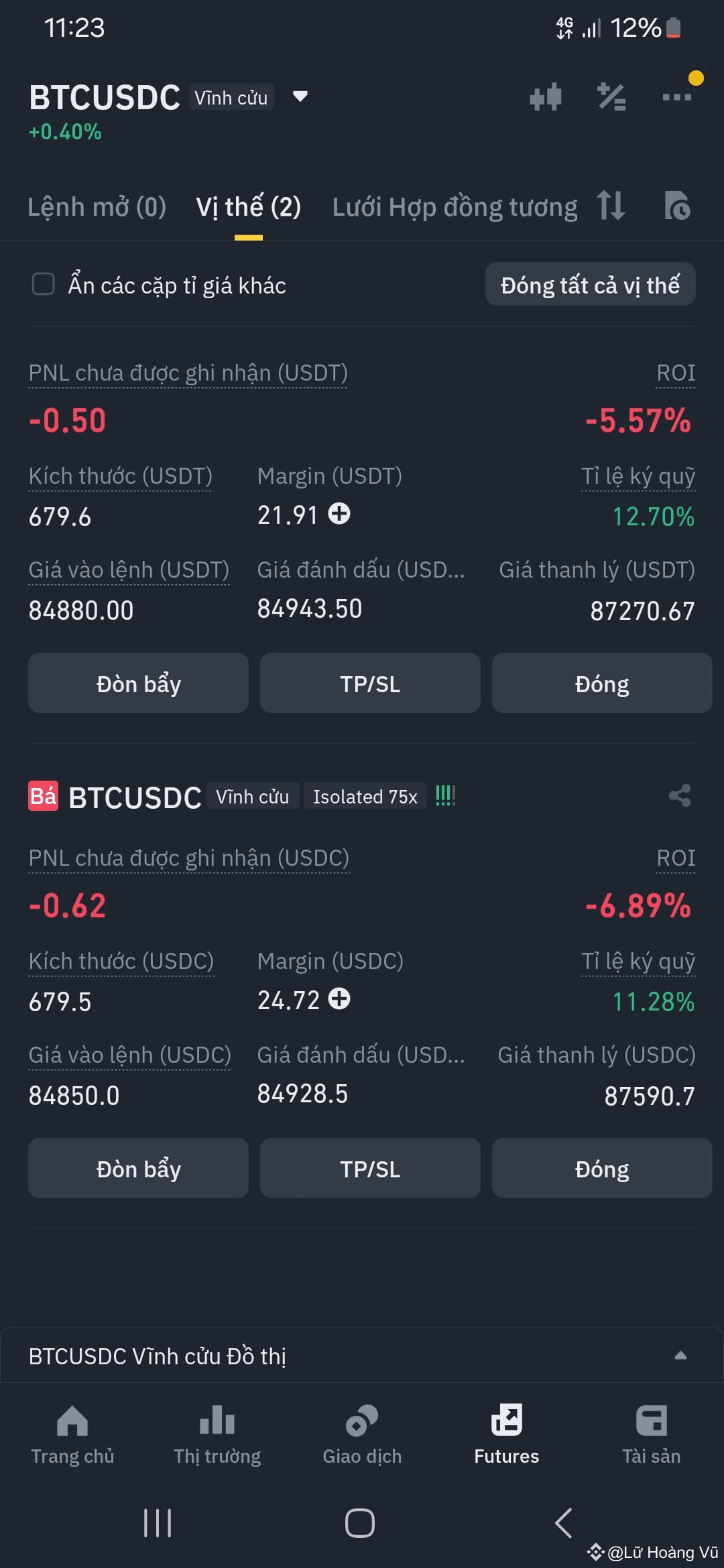Image resolution: width=724 pixels, height=1568 pixels.
Task: Switch to Lệnh mở (0) tab
Action: [x=97, y=207]
